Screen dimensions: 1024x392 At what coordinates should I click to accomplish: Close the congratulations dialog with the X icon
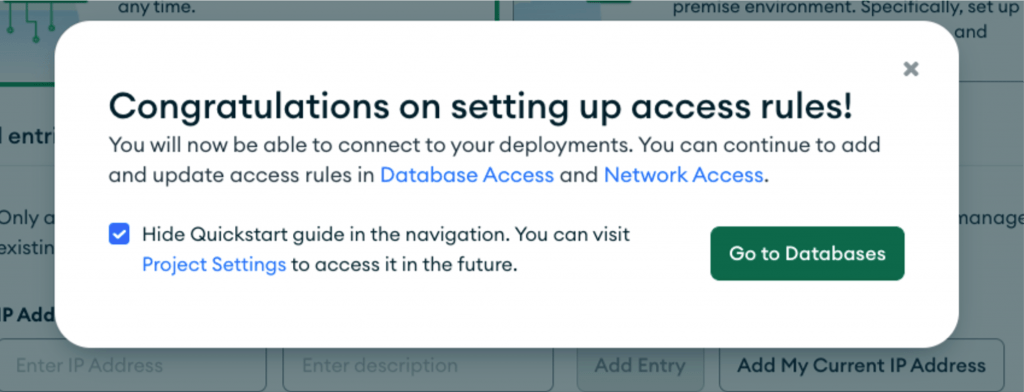pos(911,69)
